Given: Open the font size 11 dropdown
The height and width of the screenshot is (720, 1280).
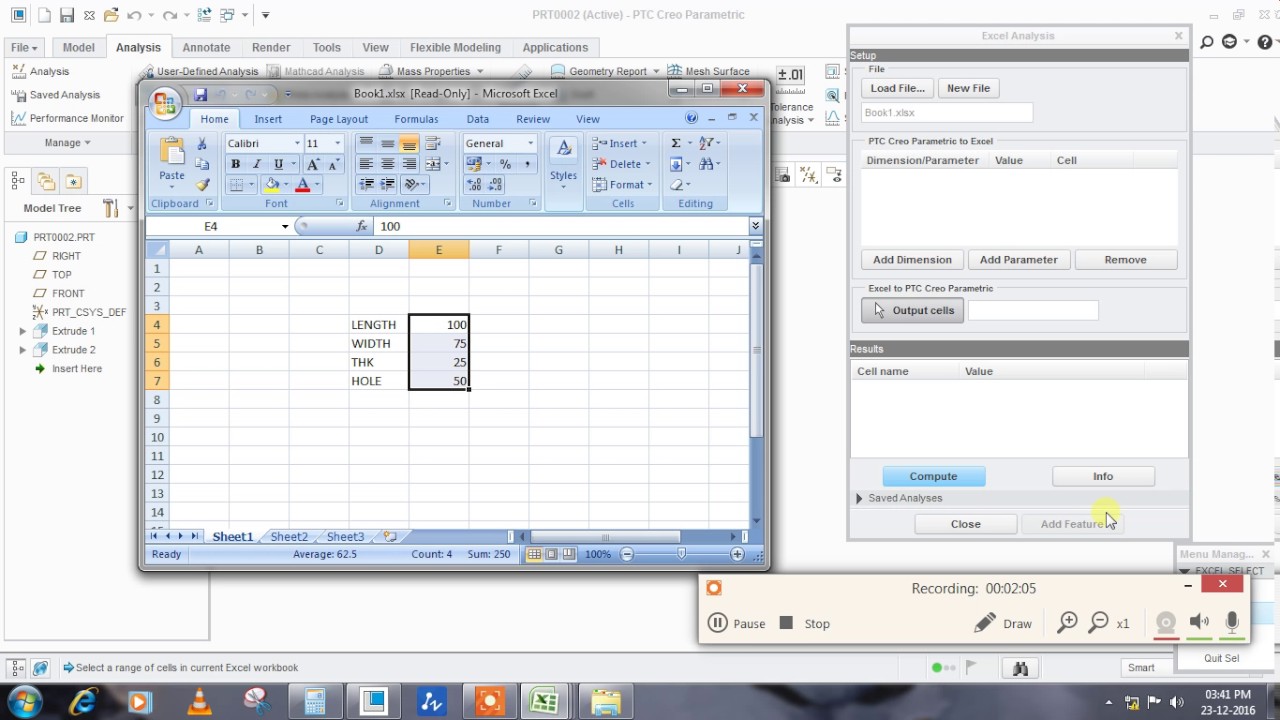Looking at the screenshot, I should tap(337, 144).
